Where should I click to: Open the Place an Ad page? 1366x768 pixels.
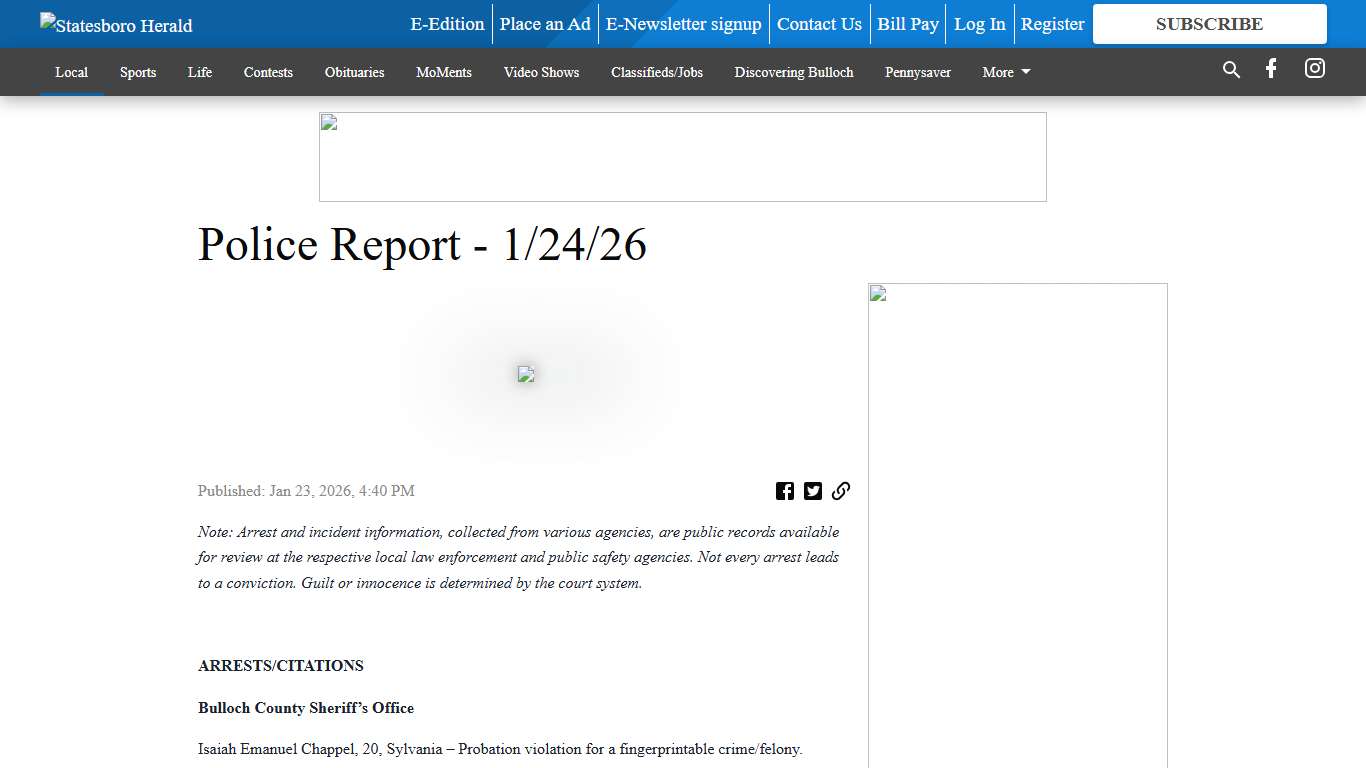click(544, 24)
